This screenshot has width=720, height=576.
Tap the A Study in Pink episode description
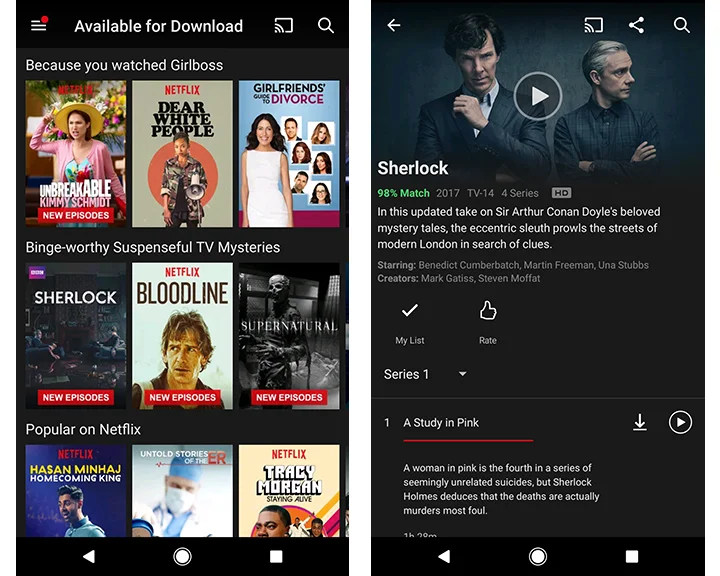(501, 489)
